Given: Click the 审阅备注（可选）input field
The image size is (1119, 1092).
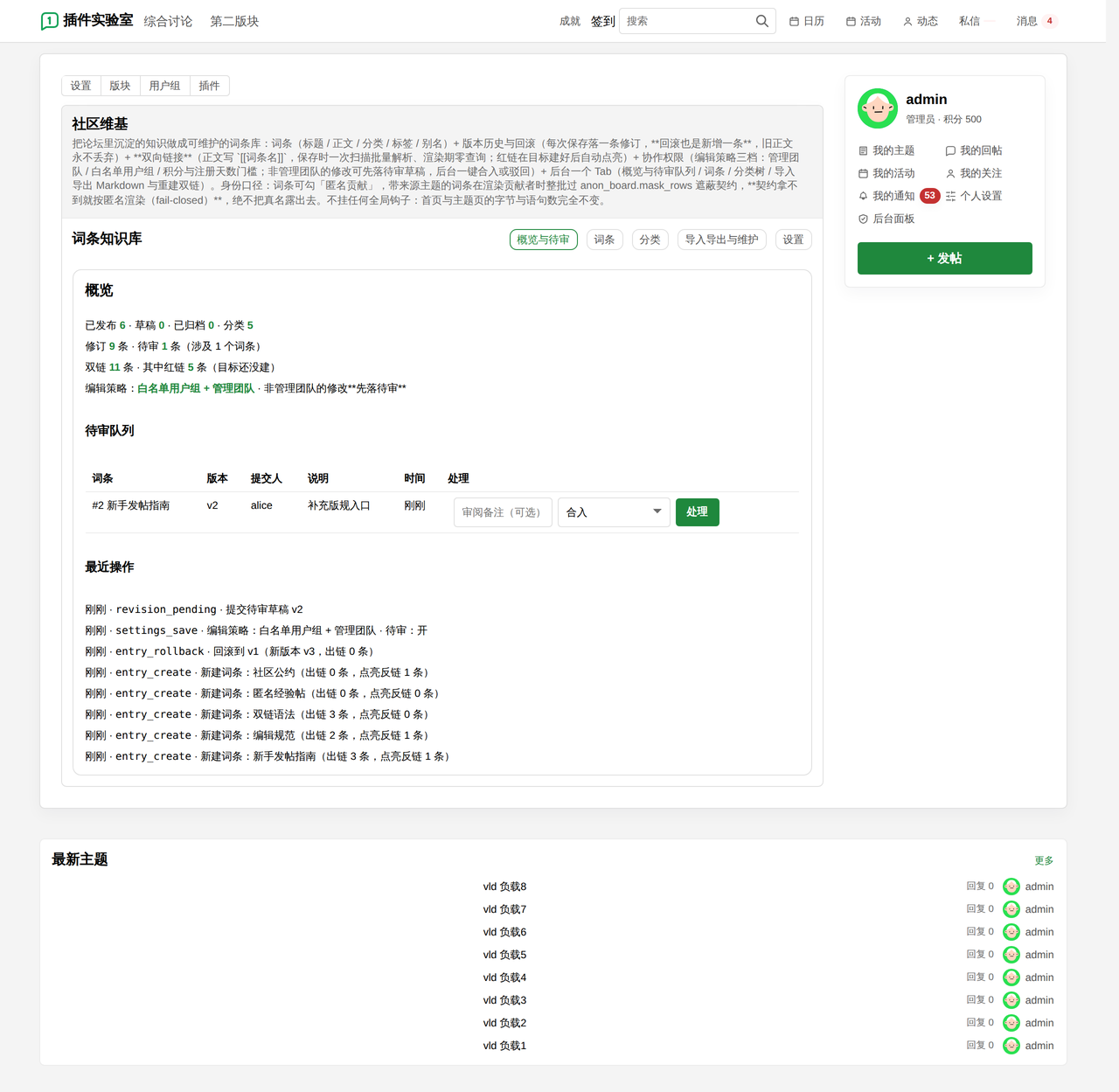Looking at the screenshot, I should pos(503,512).
